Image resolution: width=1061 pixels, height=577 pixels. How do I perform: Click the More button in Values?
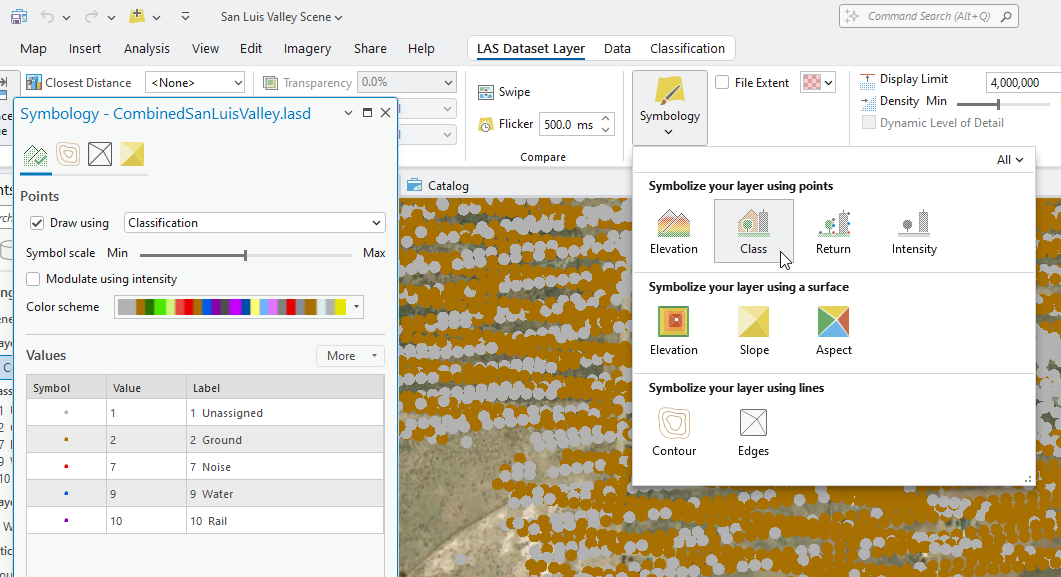[350, 356]
